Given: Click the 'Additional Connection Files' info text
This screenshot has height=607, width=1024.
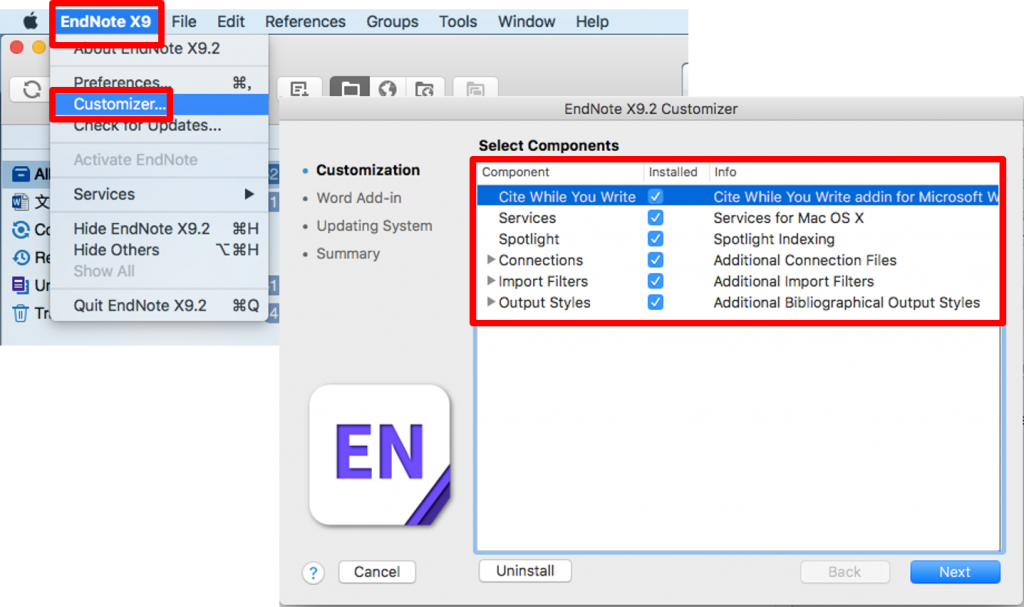Looking at the screenshot, I should coord(805,260).
